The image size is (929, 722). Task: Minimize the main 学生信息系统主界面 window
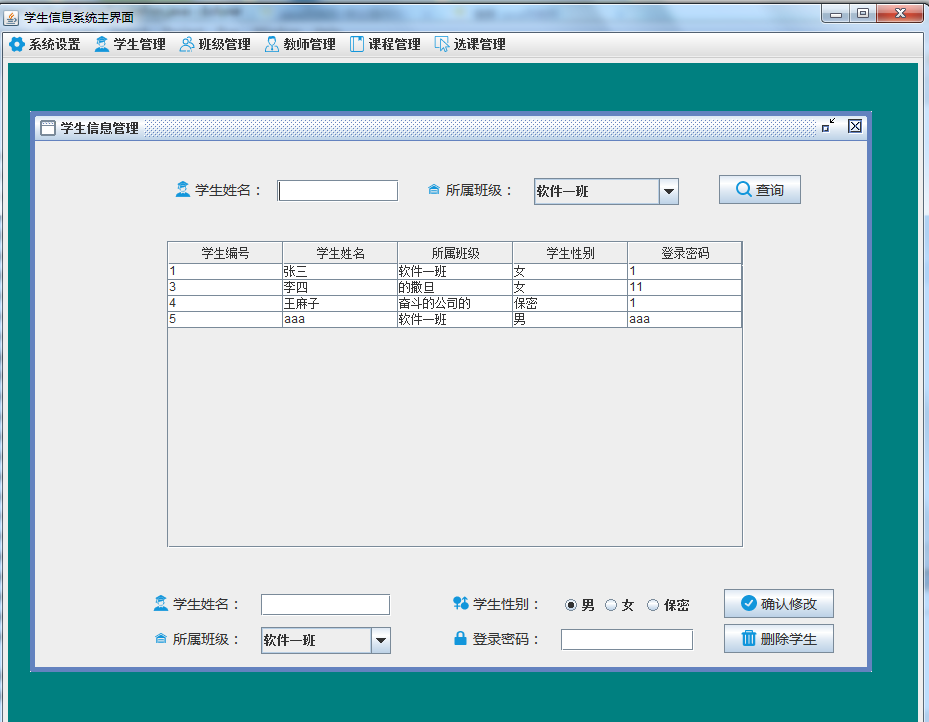pos(836,14)
